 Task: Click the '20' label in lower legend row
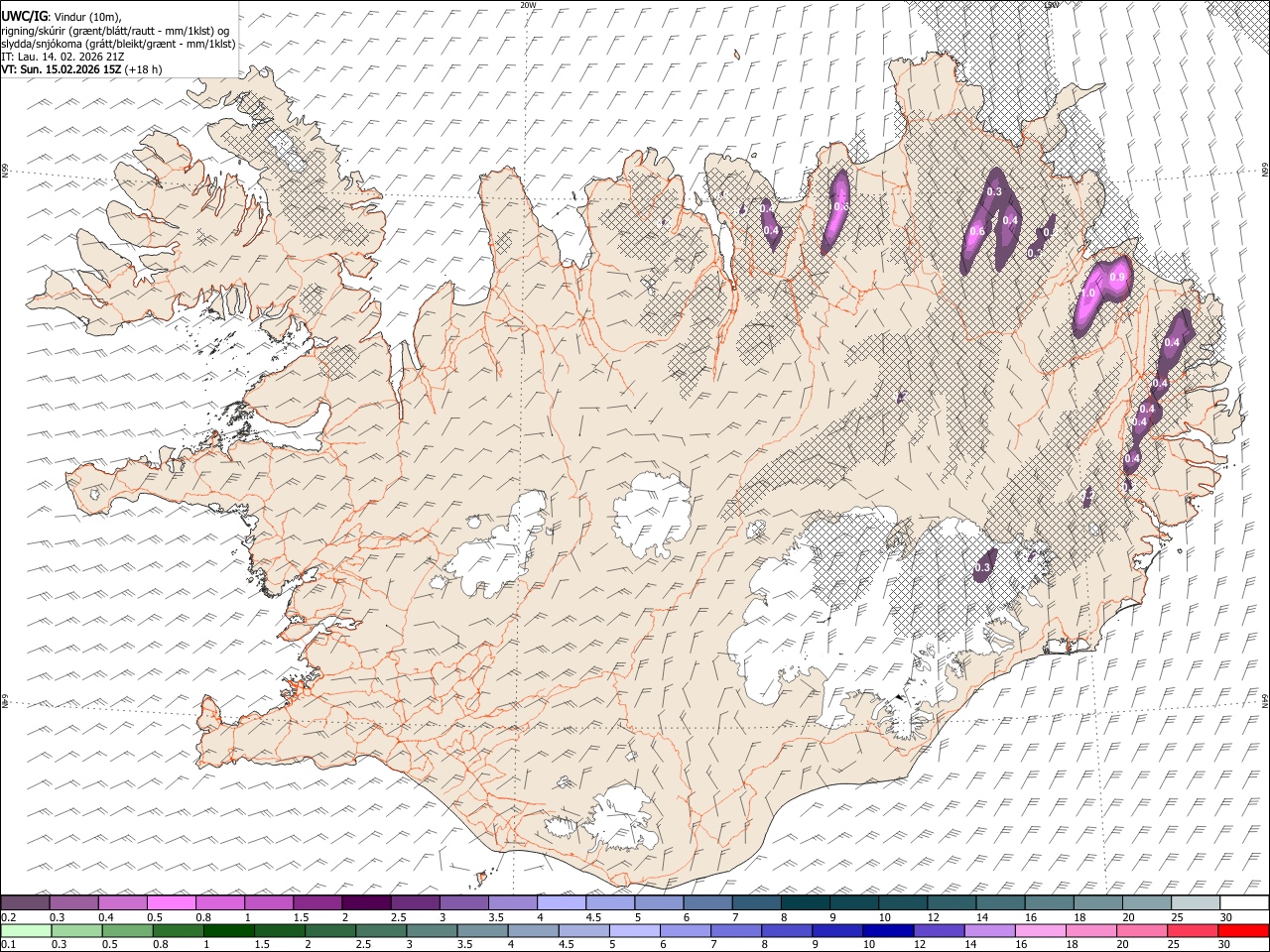(1122, 944)
